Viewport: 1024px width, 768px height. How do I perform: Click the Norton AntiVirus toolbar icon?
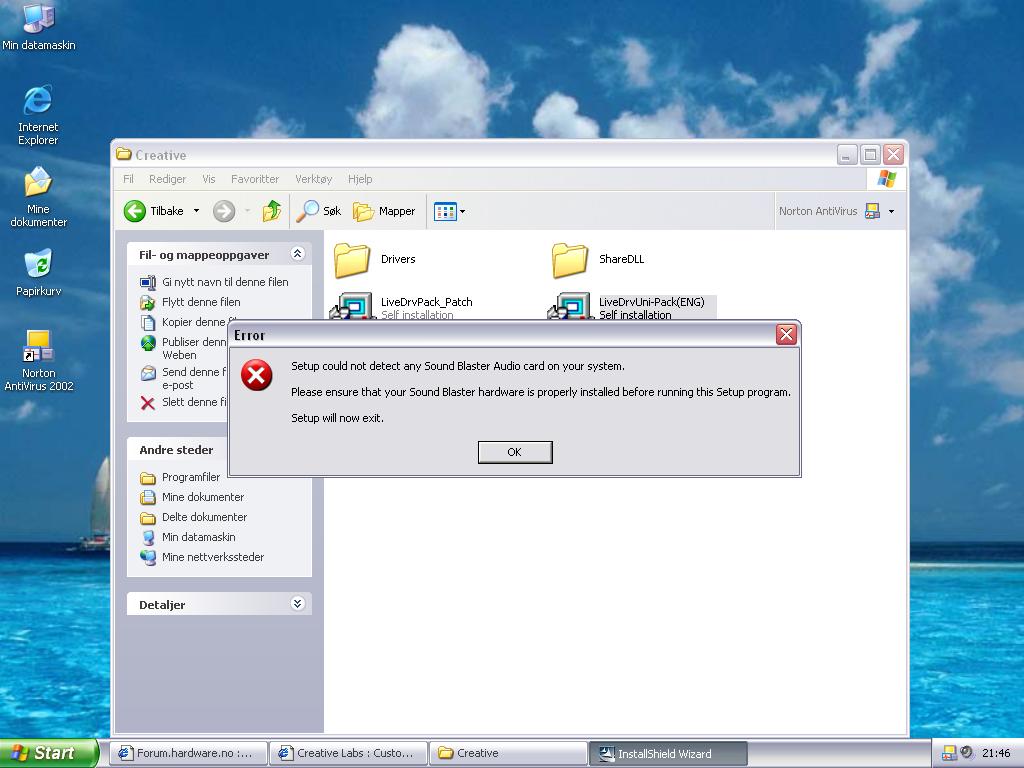872,211
